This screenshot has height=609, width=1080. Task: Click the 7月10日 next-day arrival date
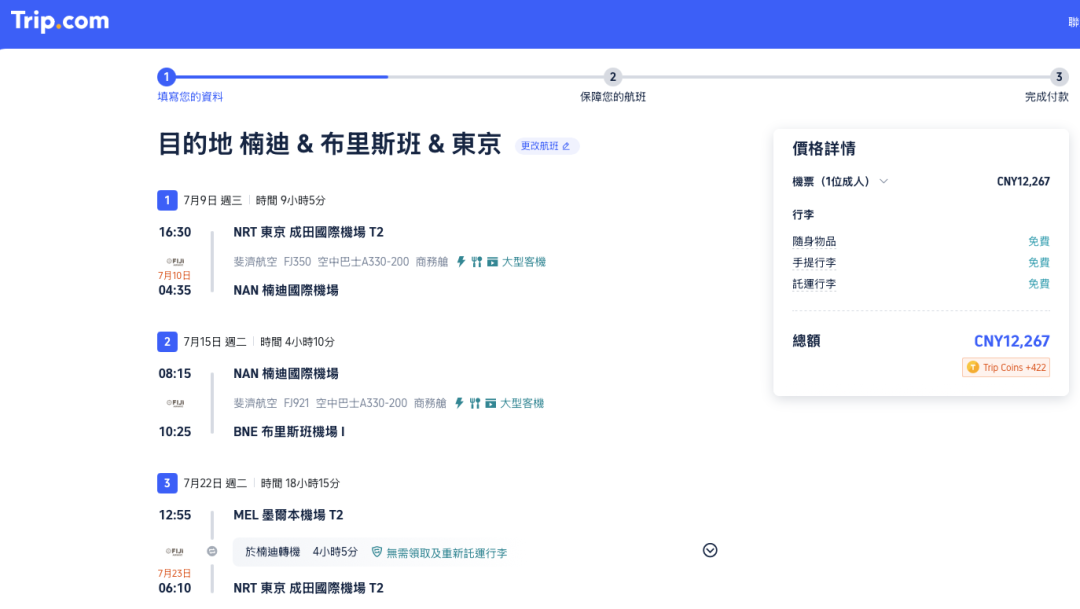pos(174,276)
